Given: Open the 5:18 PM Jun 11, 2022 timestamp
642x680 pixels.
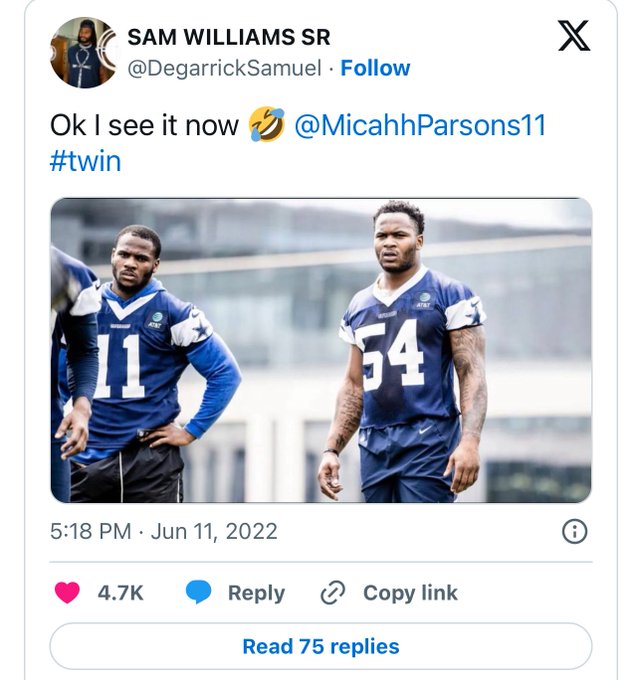Looking at the screenshot, I should coord(164,532).
